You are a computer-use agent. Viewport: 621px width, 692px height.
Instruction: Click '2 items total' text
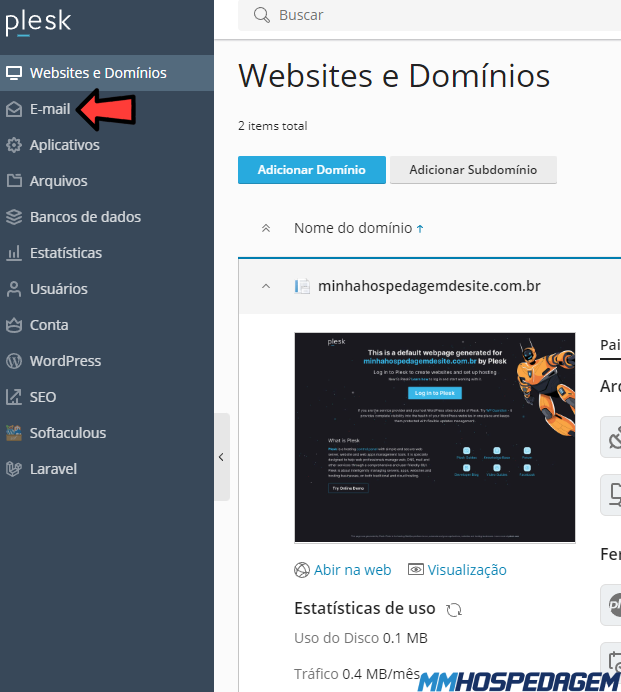[x=273, y=126]
